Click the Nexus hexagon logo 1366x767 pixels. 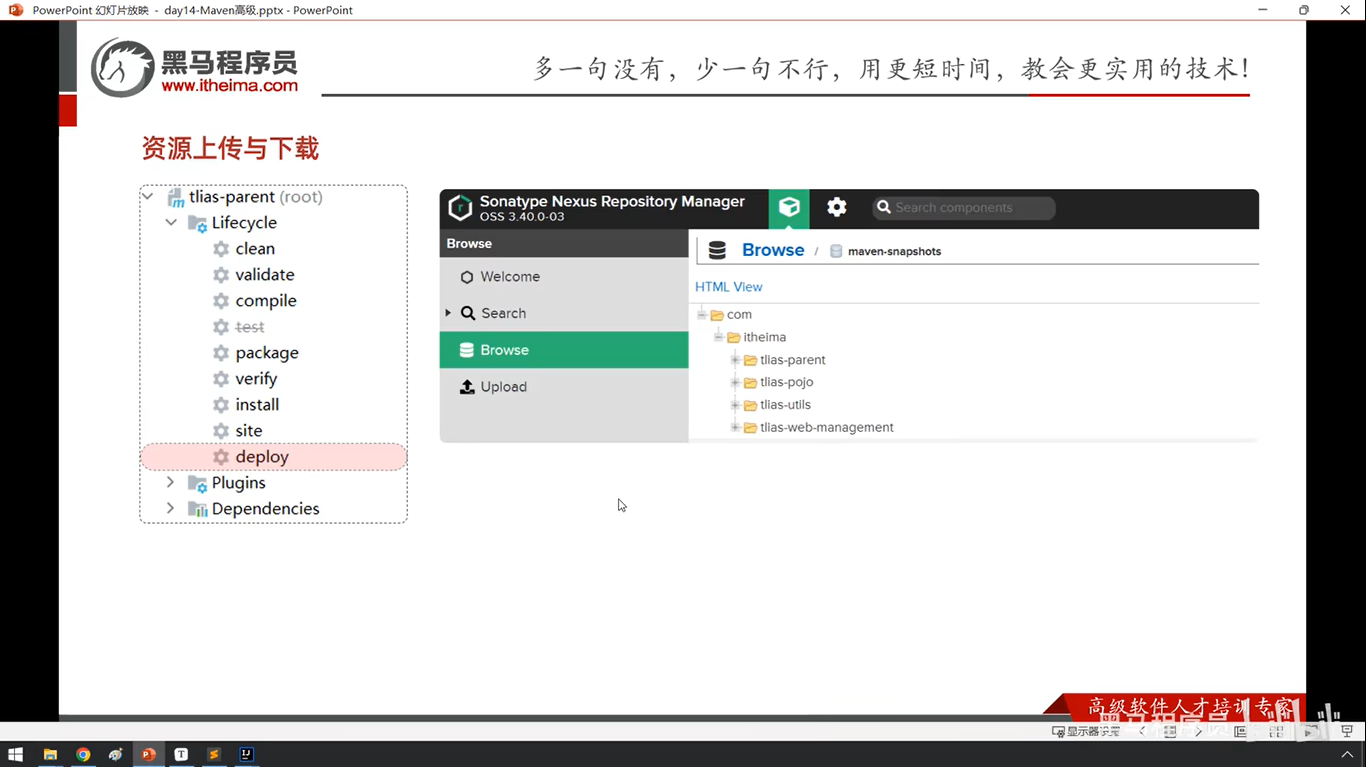point(460,208)
